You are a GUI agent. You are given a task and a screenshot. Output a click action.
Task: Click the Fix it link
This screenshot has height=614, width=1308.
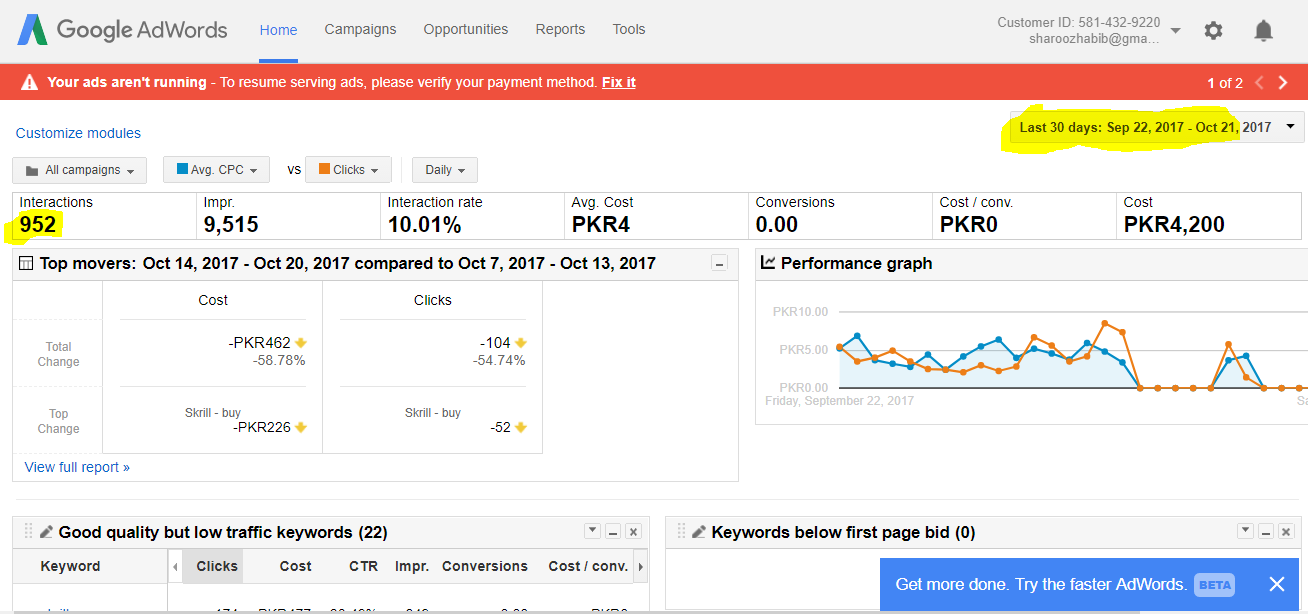[619, 82]
